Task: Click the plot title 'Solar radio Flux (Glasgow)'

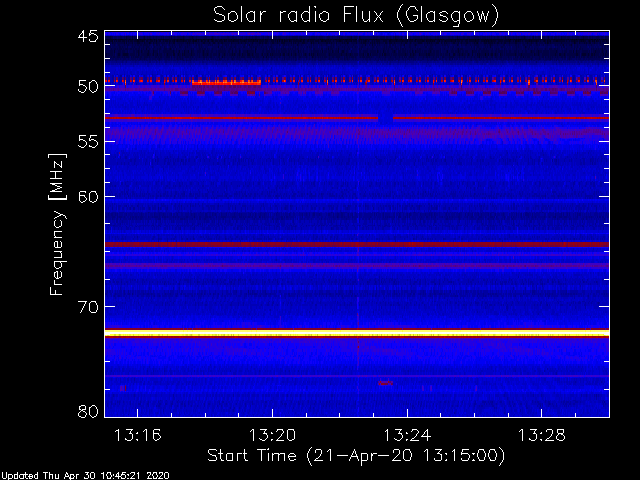Action: (356, 16)
